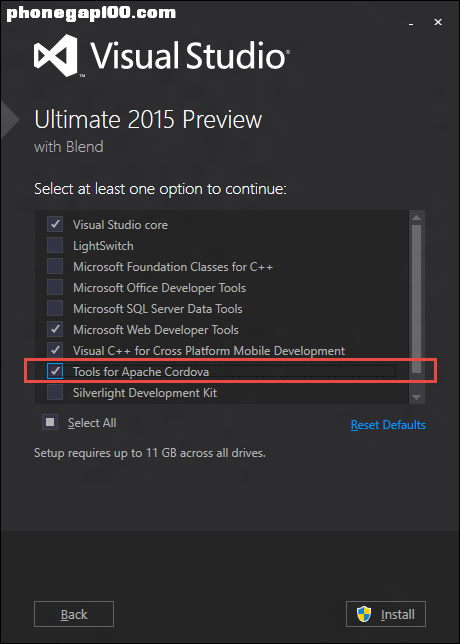The width and height of the screenshot is (460, 644).
Task: Click the 'Microsoft Office Developer Tools' label
Action: 159,288
